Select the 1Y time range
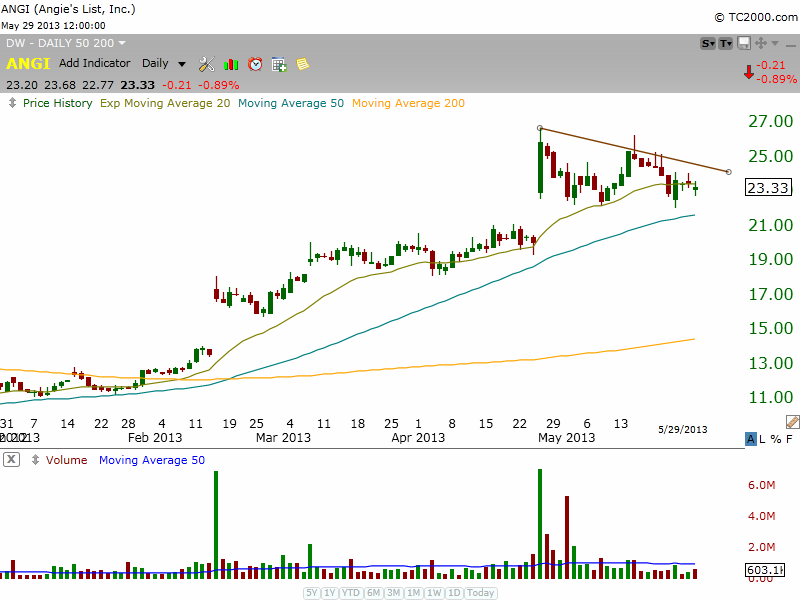 tap(330, 593)
